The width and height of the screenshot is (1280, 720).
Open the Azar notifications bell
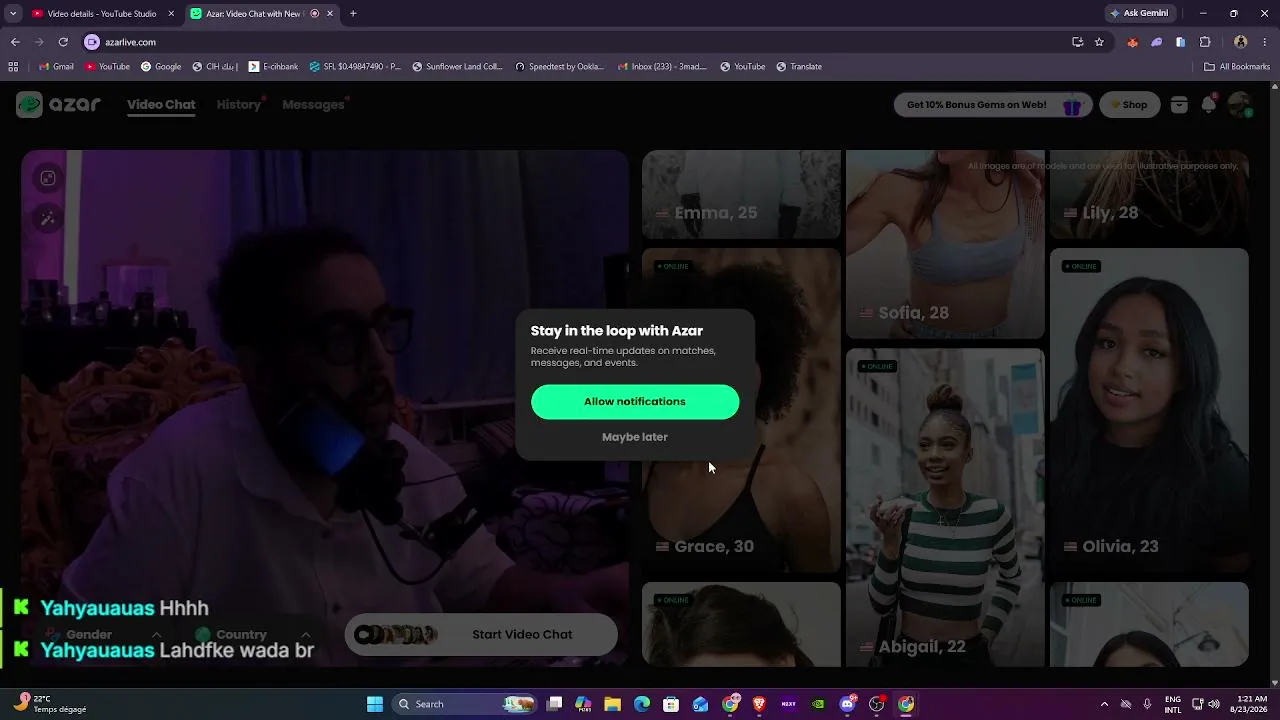pos(1209,105)
